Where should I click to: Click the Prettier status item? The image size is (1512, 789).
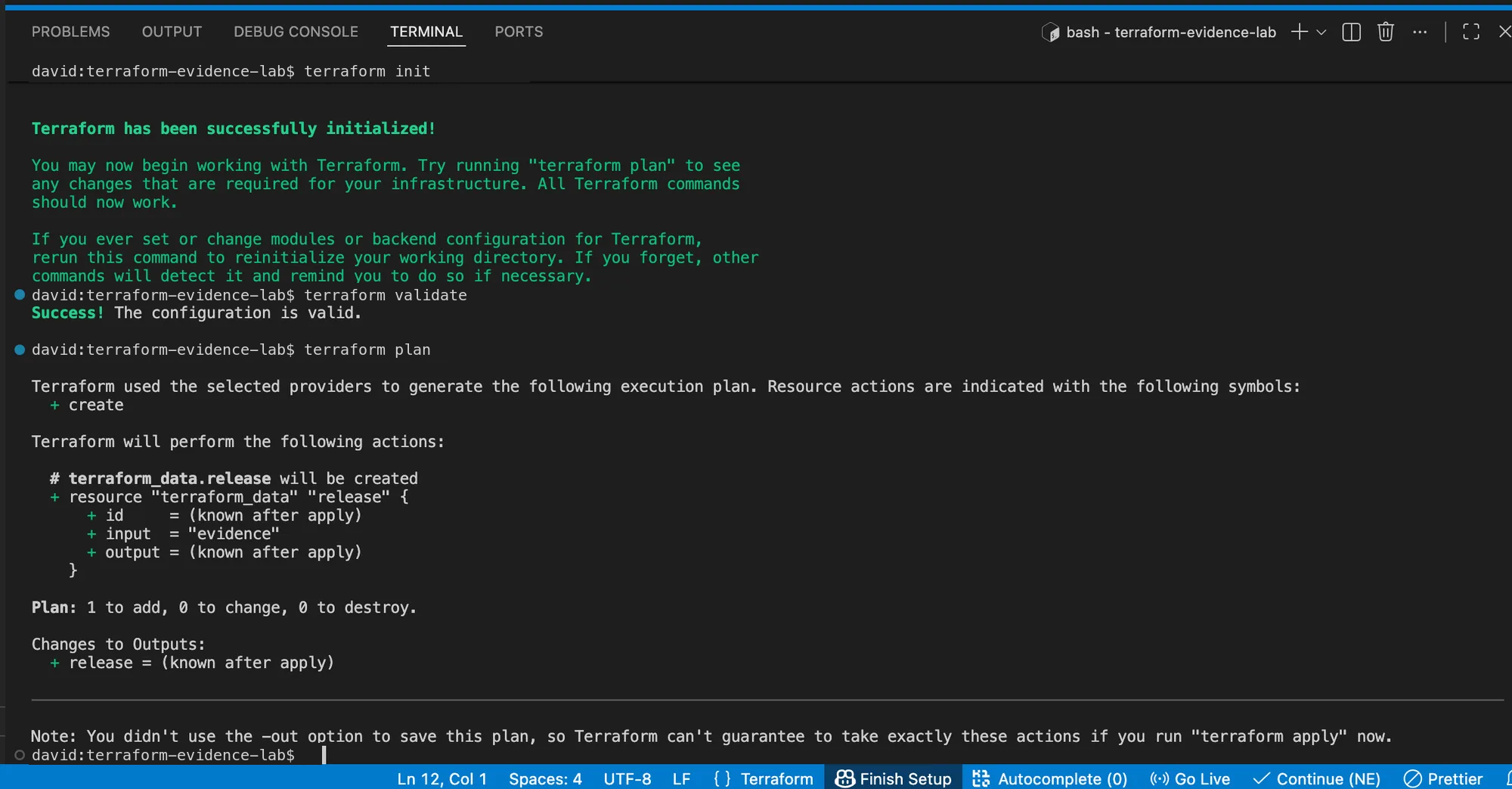[x=1443, y=778]
